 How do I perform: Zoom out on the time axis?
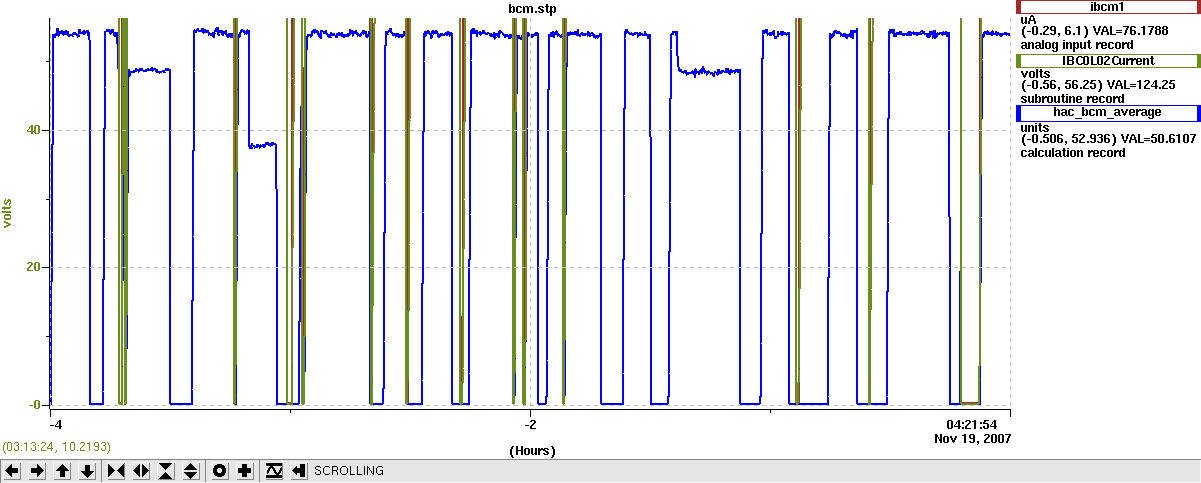[x=141, y=470]
